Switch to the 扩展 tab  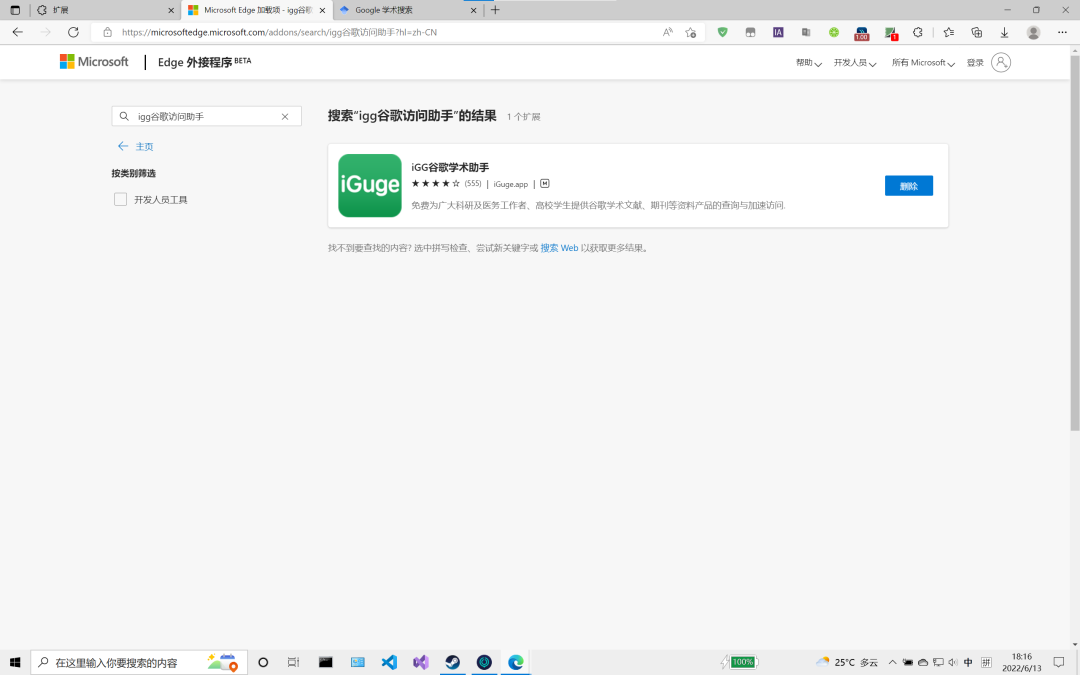[x=103, y=10]
